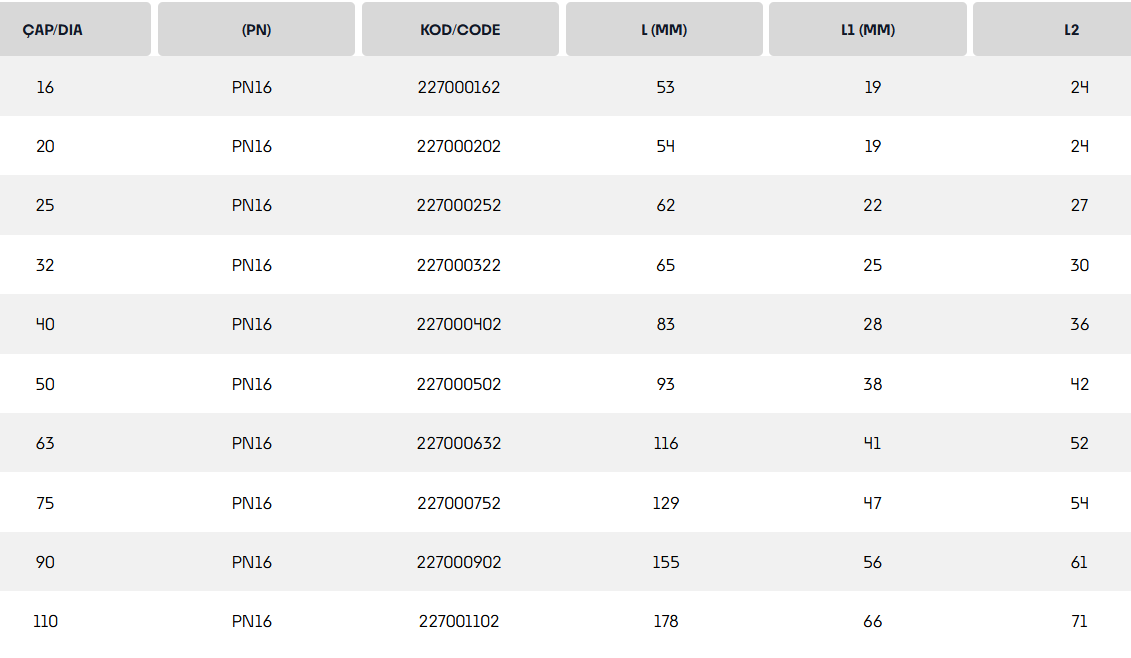Select L value 178 cell

click(x=666, y=621)
